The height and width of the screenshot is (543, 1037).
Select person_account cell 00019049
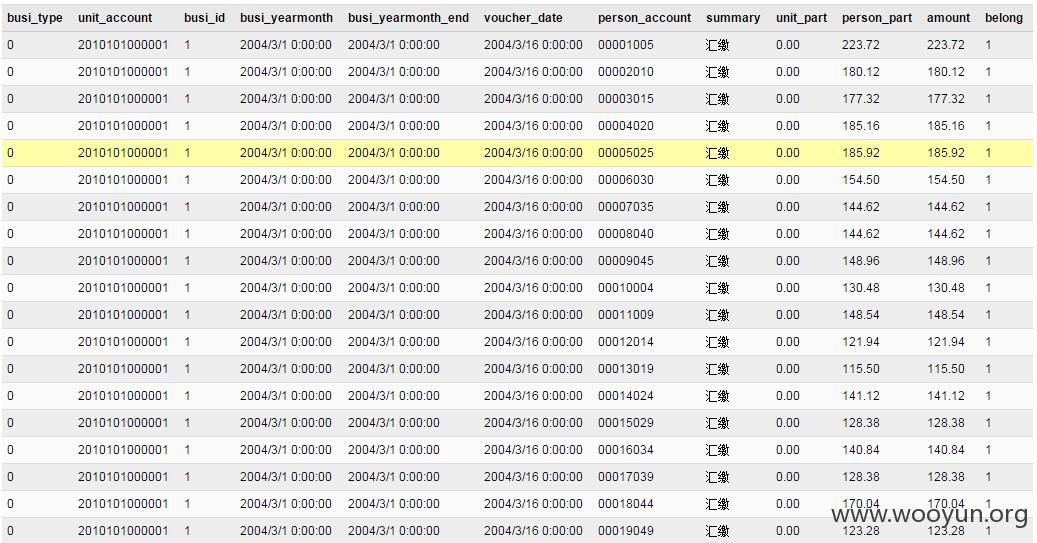(x=626, y=531)
